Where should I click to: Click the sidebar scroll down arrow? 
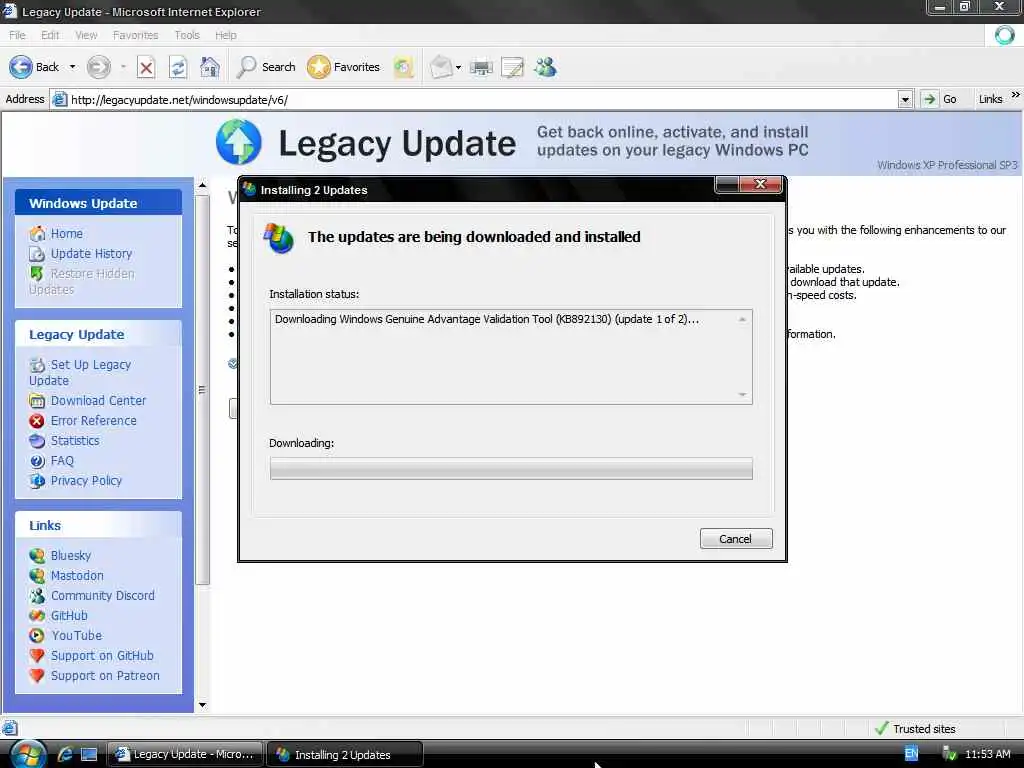tap(202, 705)
